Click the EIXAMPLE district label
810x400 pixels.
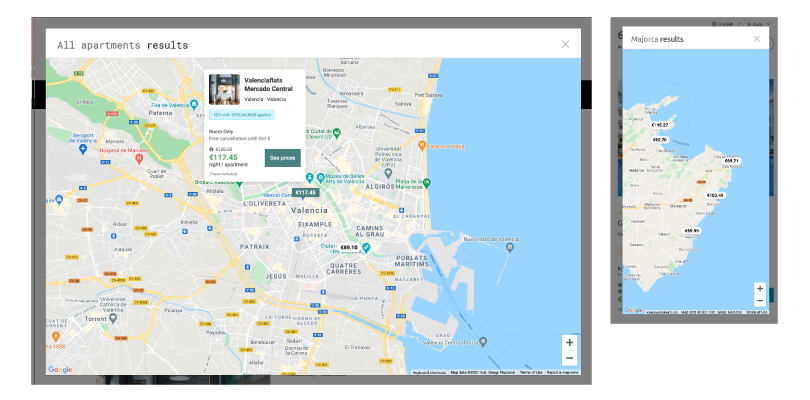pyautogui.click(x=315, y=225)
